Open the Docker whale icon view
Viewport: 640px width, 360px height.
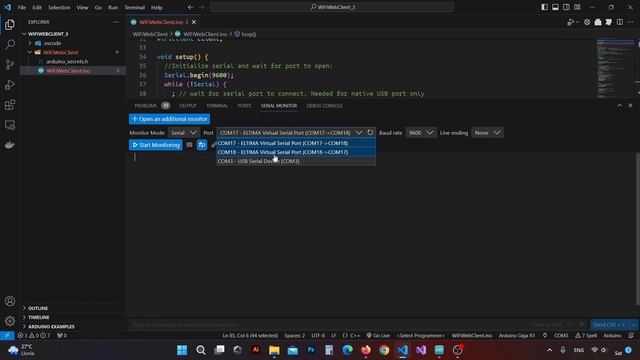pos(10,145)
